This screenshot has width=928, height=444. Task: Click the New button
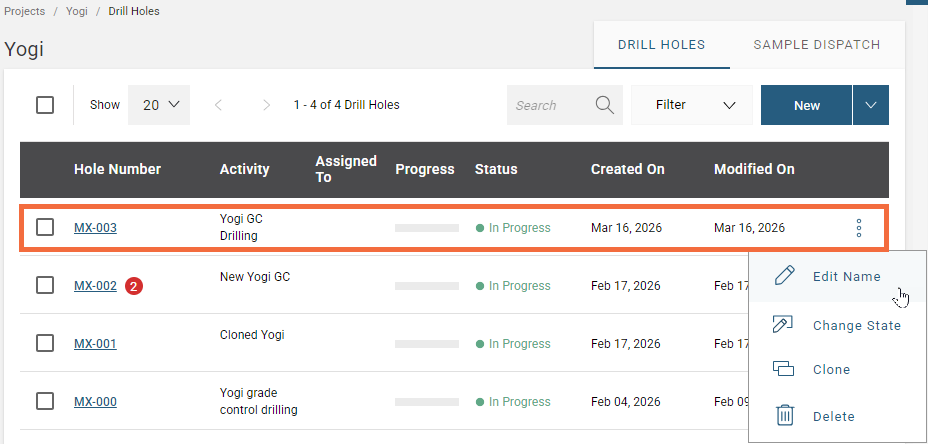point(806,105)
